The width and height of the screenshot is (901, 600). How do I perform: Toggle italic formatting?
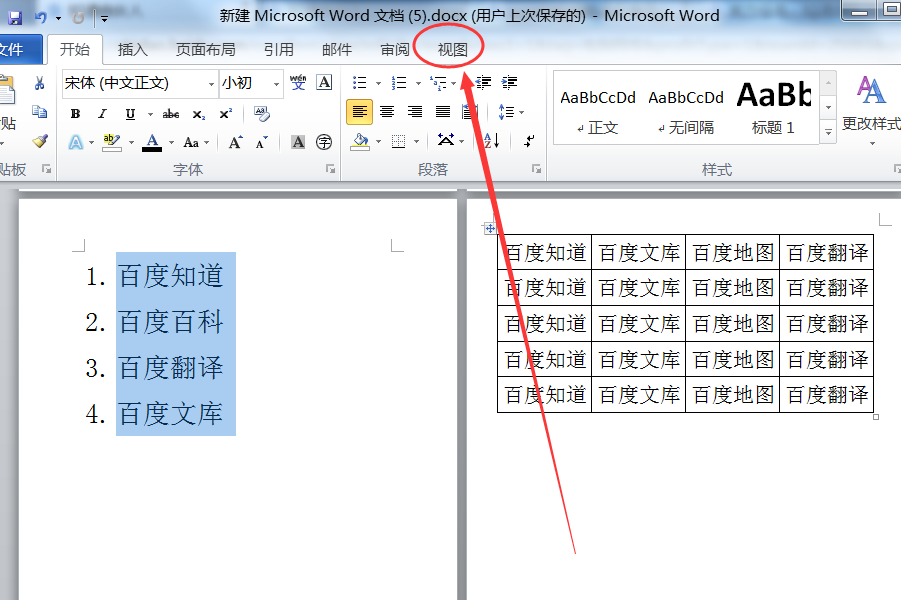[x=102, y=114]
